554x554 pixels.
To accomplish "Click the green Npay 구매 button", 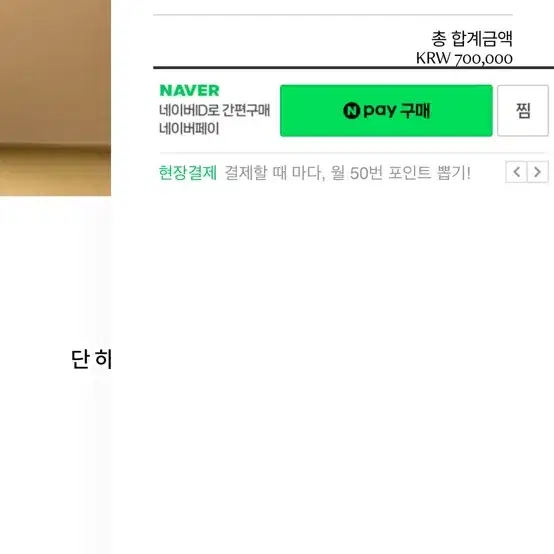I will tap(386, 111).
